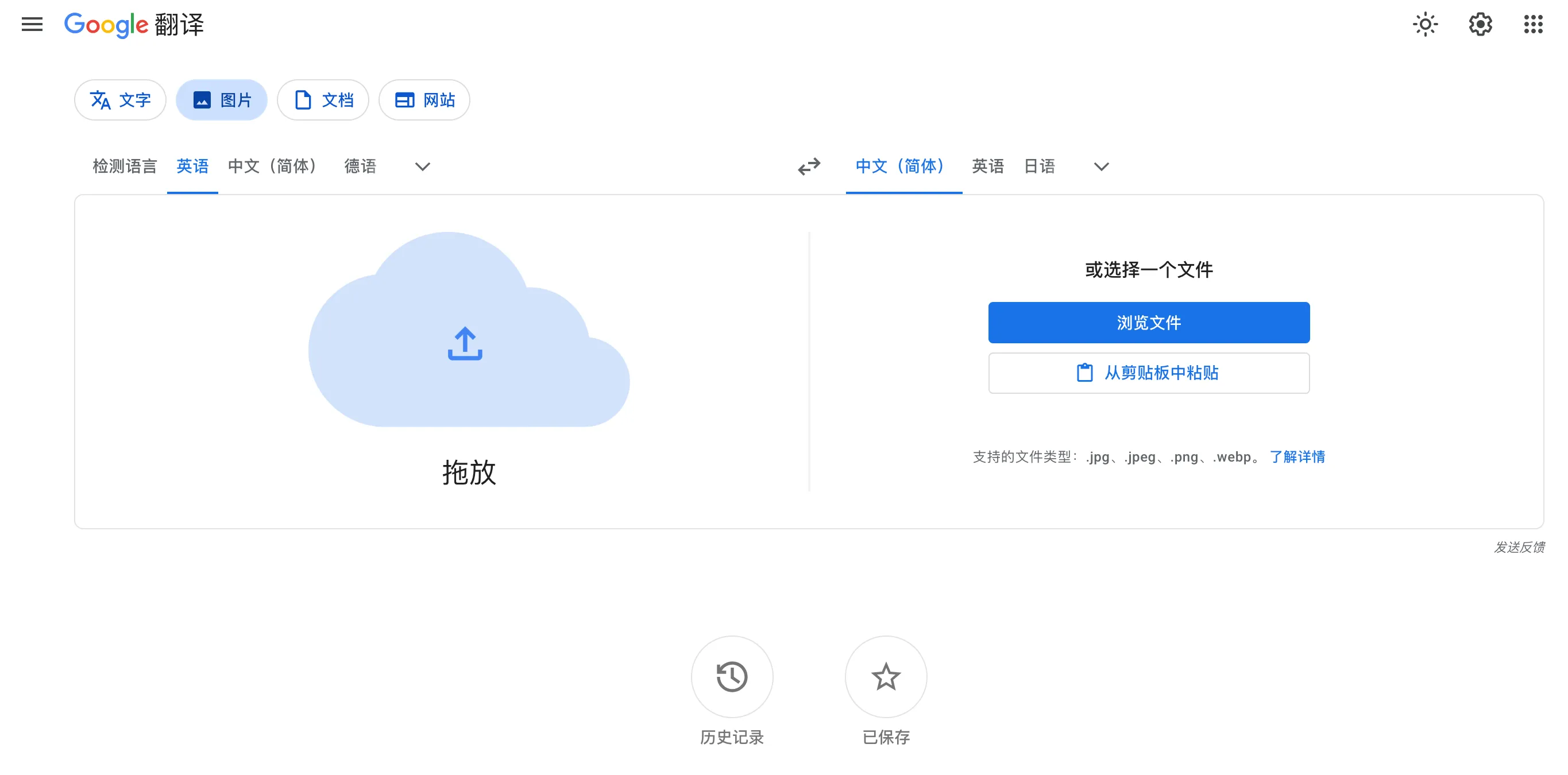The height and width of the screenshot is (775, 1568).
Task: Open the 了解详情 learn more link
Action: 1297,457
